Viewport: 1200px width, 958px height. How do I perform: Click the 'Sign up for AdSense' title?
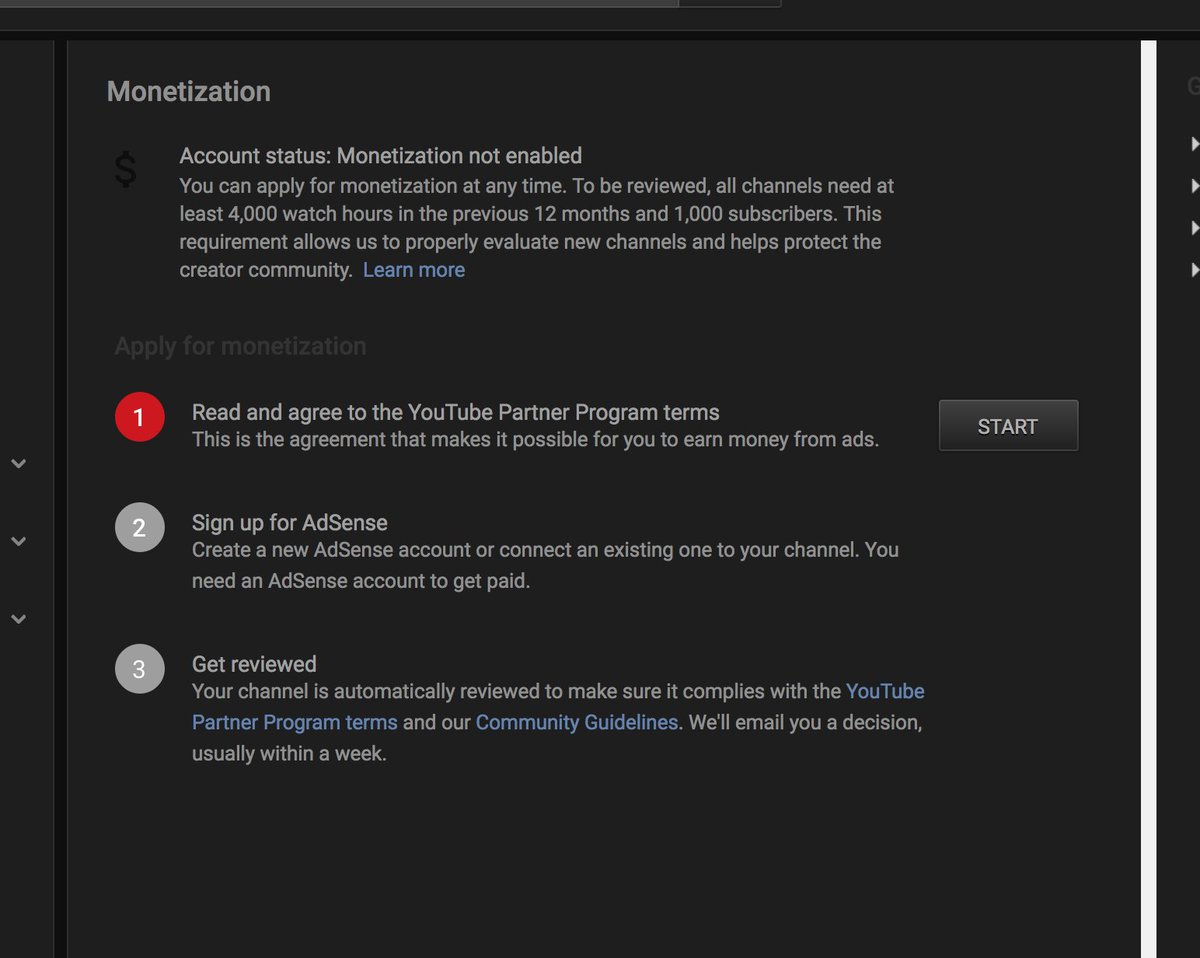290,523
